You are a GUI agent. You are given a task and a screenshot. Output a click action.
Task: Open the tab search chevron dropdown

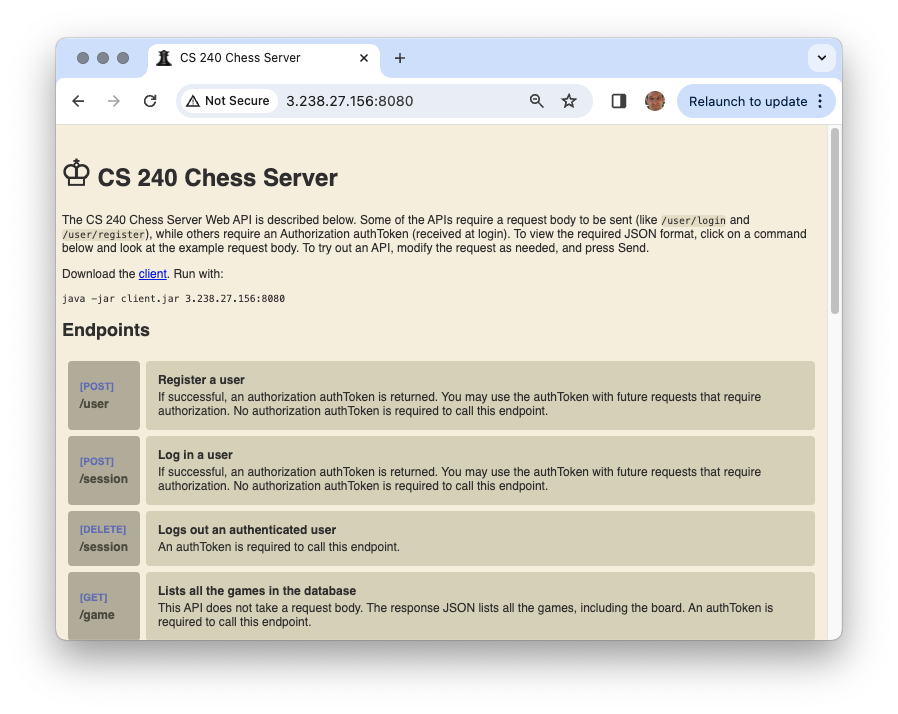[820, 58]
